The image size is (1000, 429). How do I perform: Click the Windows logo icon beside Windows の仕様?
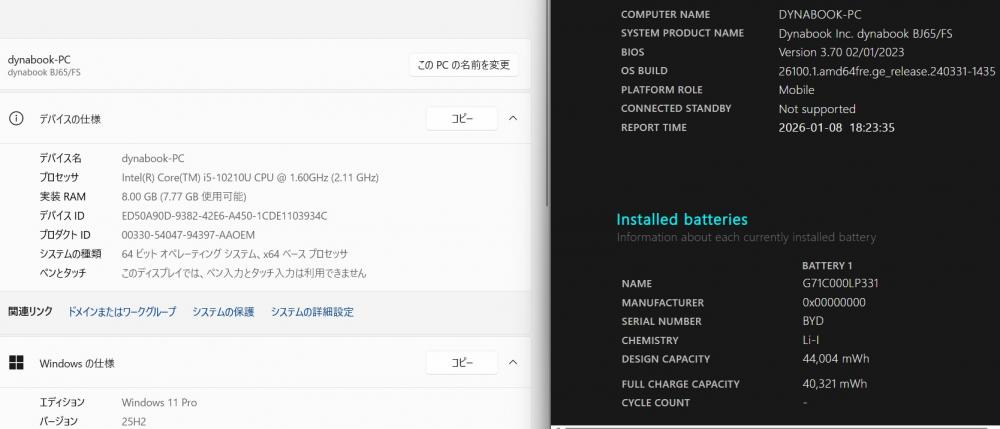tap(16, 363)
